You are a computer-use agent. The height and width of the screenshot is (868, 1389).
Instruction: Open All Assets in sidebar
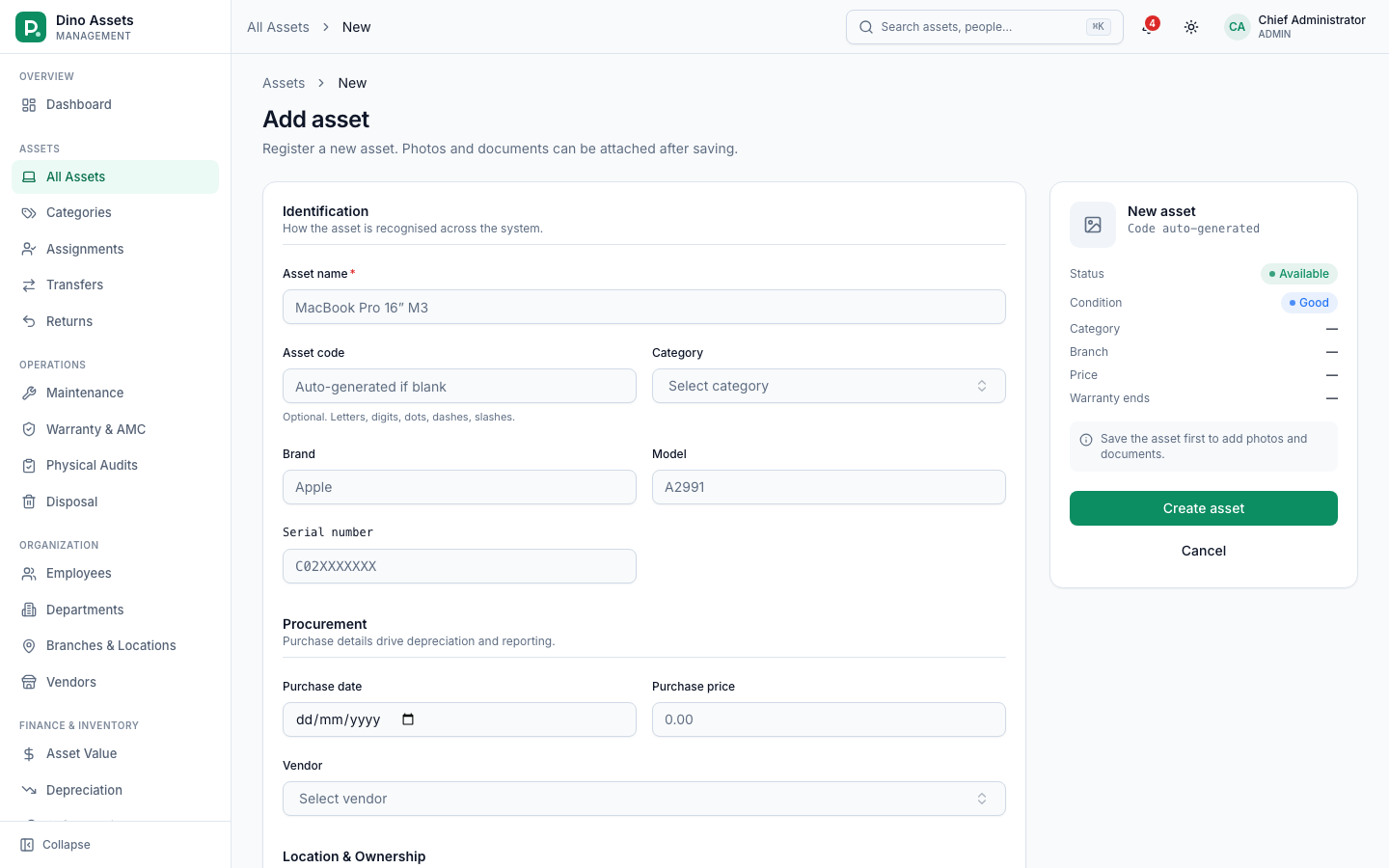tap(116, 177)
